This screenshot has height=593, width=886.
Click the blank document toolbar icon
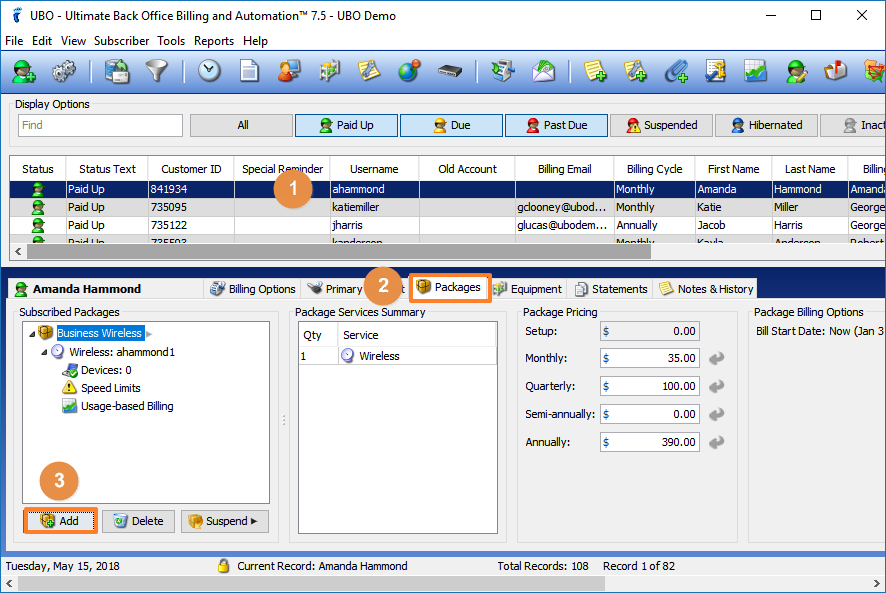(x=249, y=72)
